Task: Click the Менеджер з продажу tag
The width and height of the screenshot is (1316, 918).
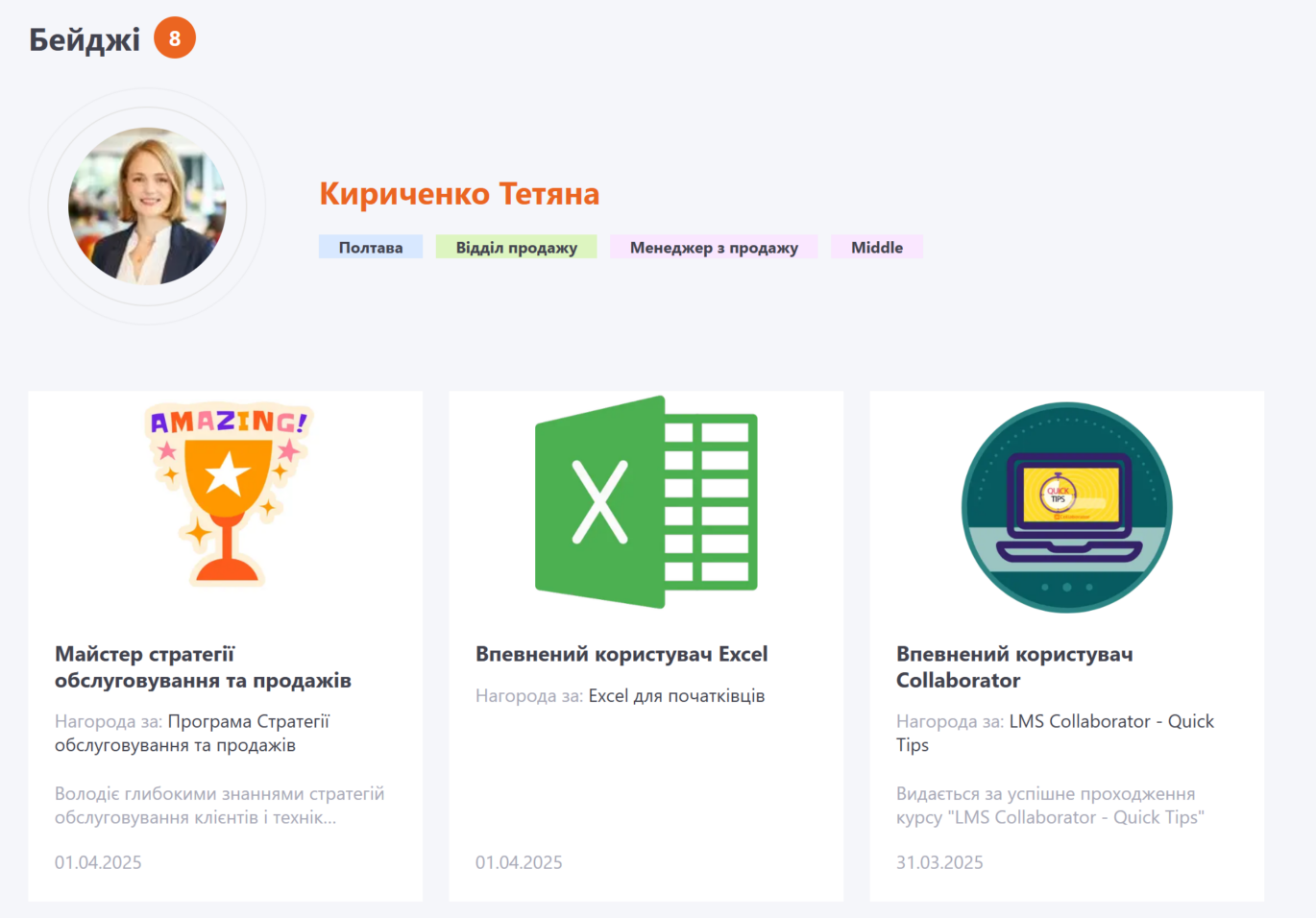Action: (714, 248)
